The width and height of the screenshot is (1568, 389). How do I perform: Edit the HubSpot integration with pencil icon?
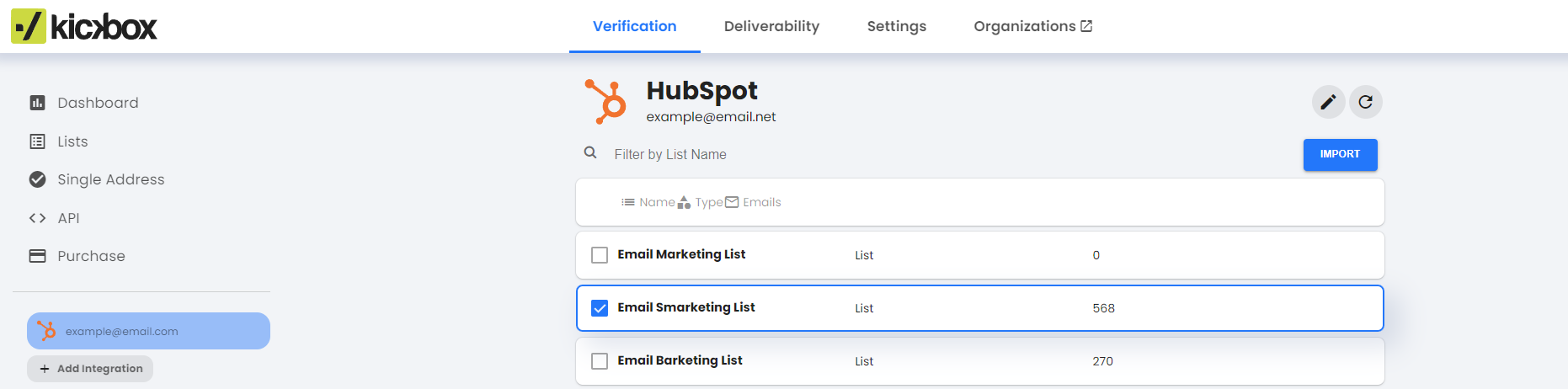[x=1328, y=102]
